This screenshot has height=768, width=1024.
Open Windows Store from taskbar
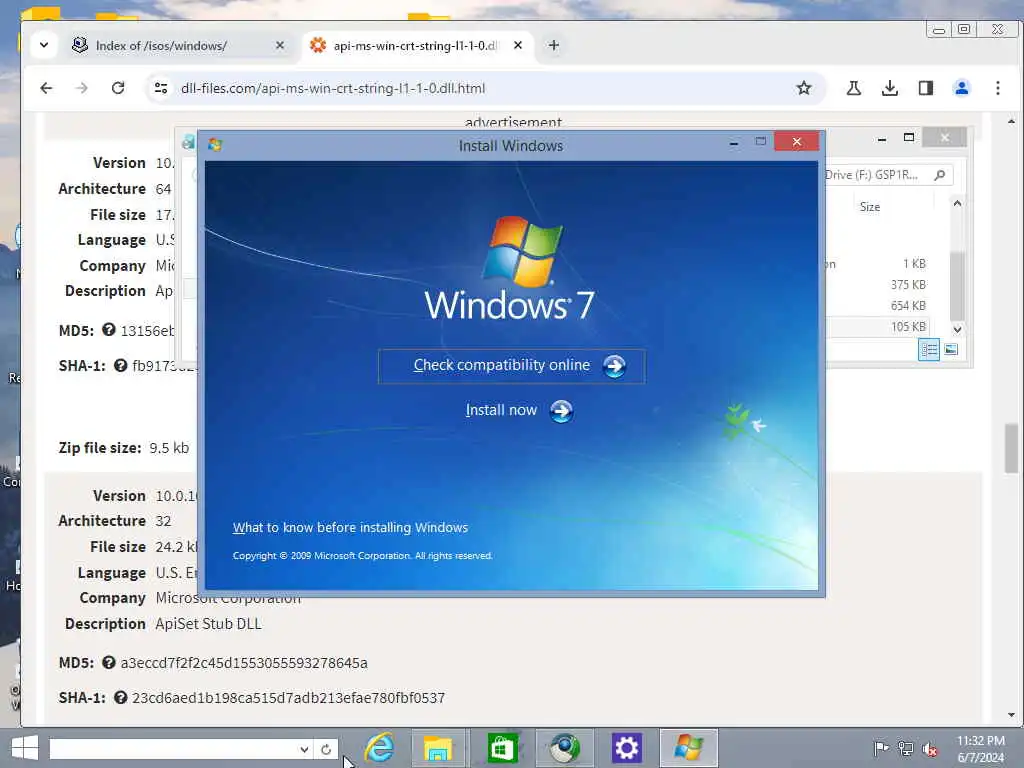(x=502, y=748)
